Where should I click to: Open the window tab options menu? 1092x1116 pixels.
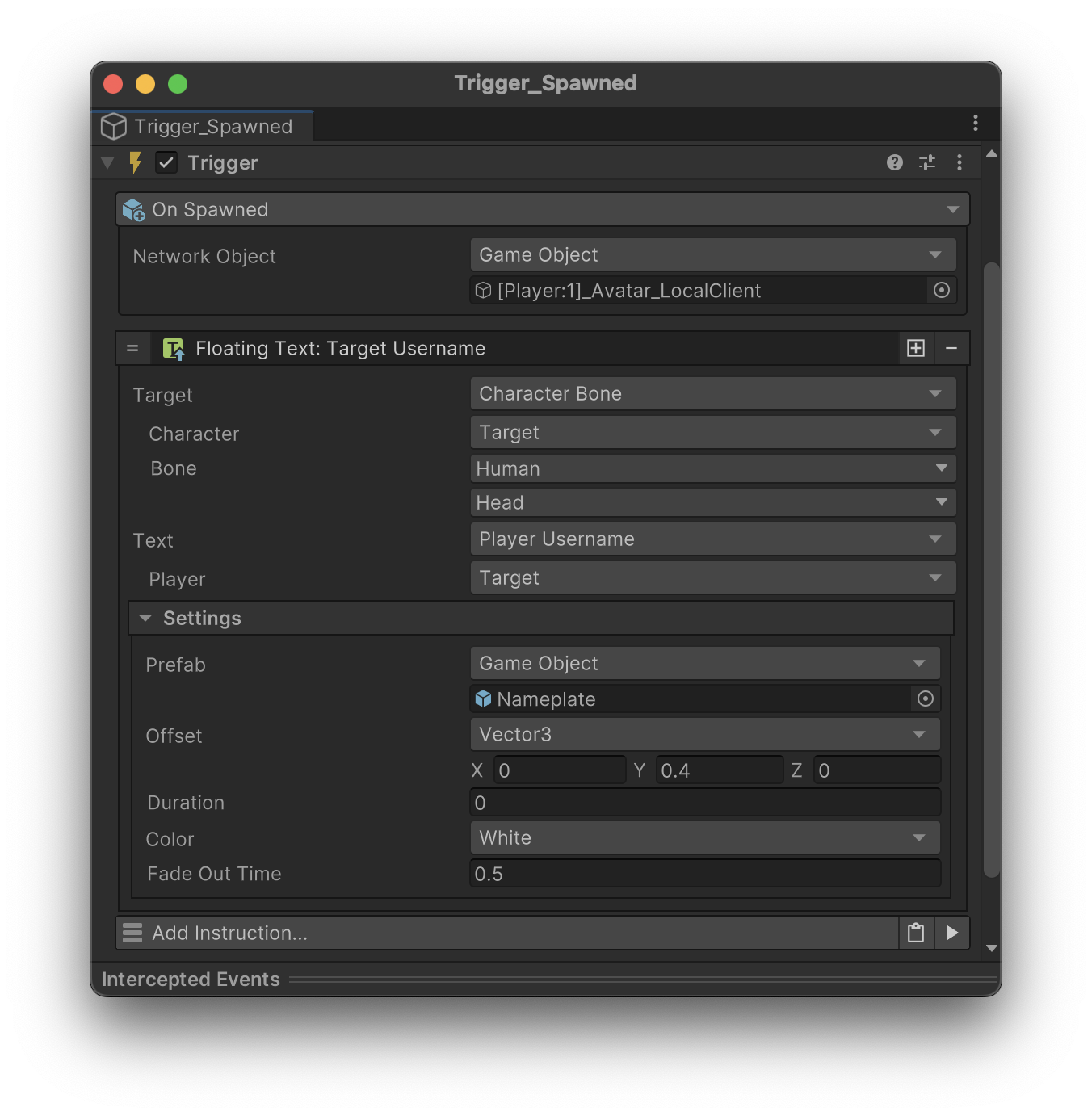click(976, 123)
